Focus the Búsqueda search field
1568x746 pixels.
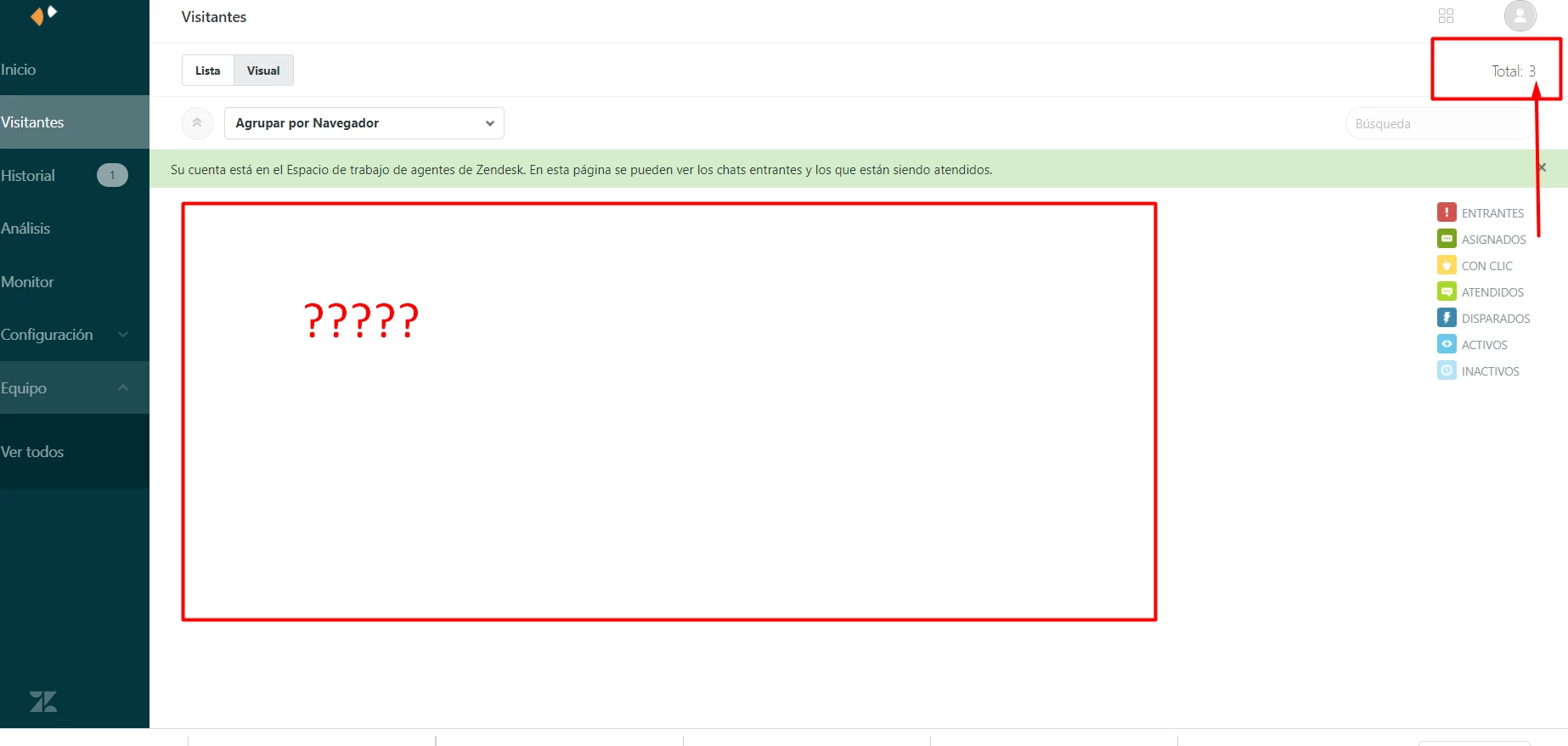[x=1441, y=124]
